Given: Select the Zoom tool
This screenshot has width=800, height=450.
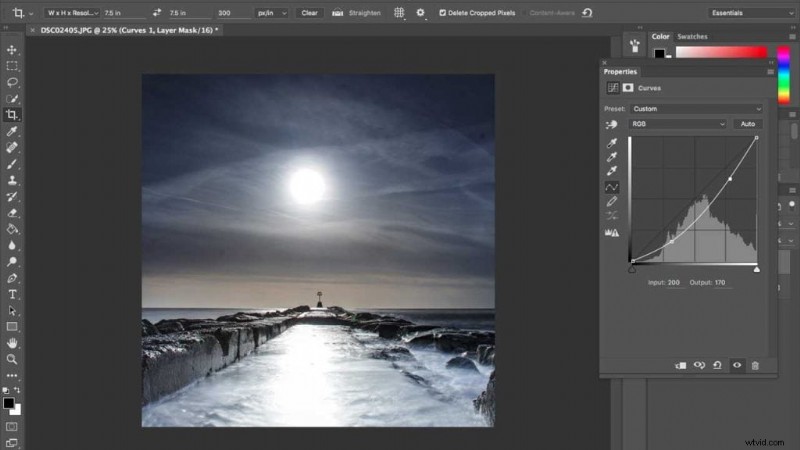Looking at the screenshot, I should pos(12,359).
